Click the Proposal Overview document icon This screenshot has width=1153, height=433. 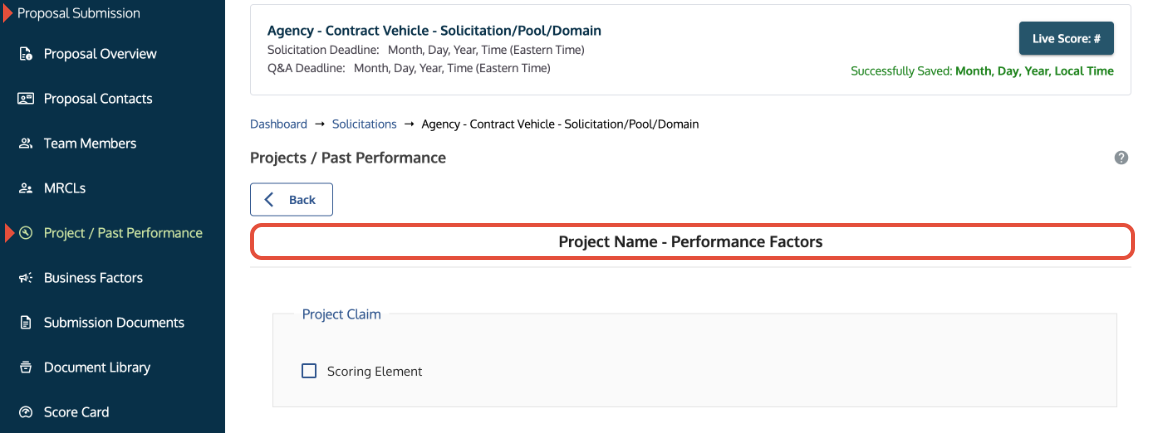tap(26, 54)
